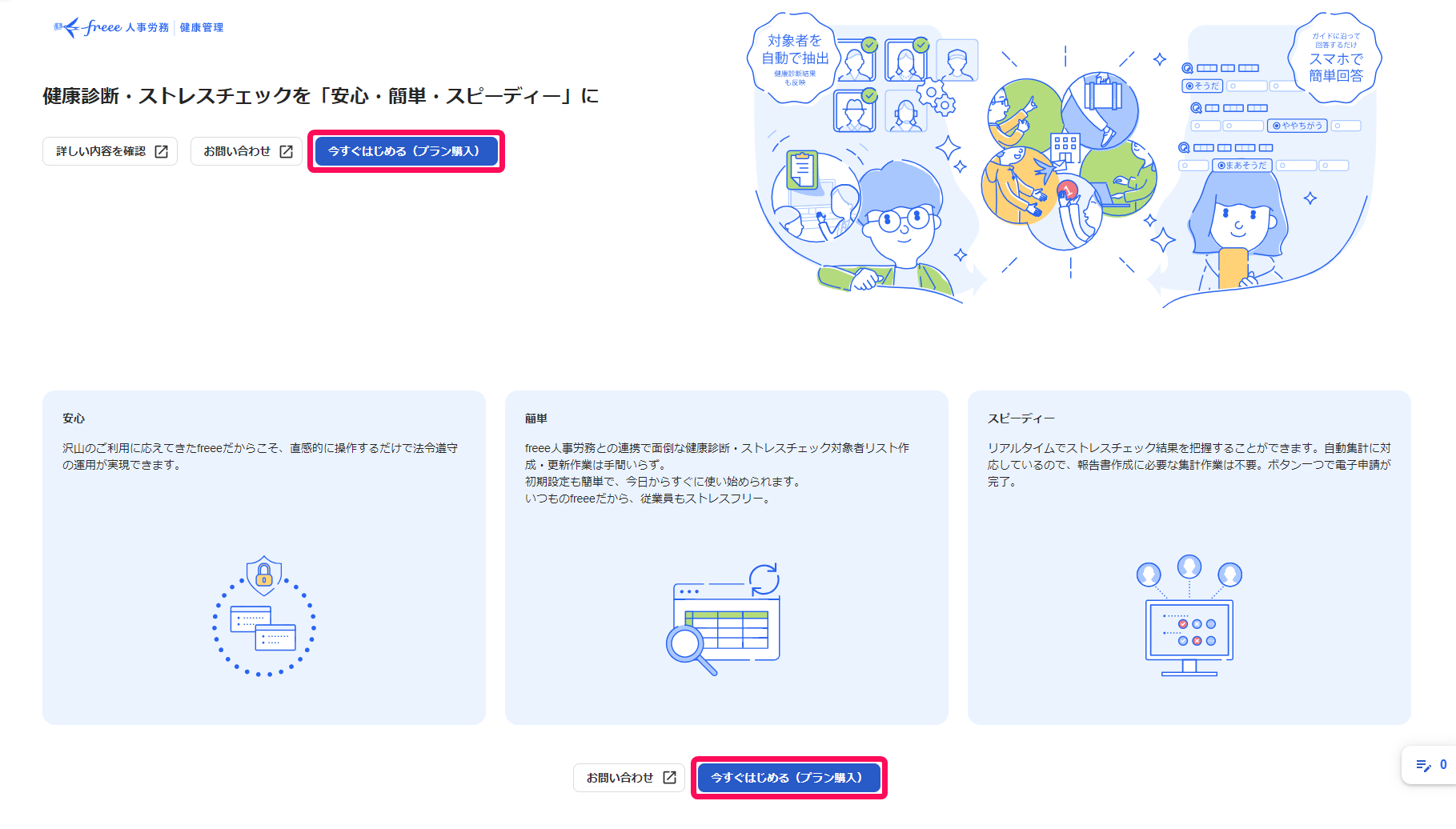
Task: Click the 安心 card heading
Action: tap(74, 419)
